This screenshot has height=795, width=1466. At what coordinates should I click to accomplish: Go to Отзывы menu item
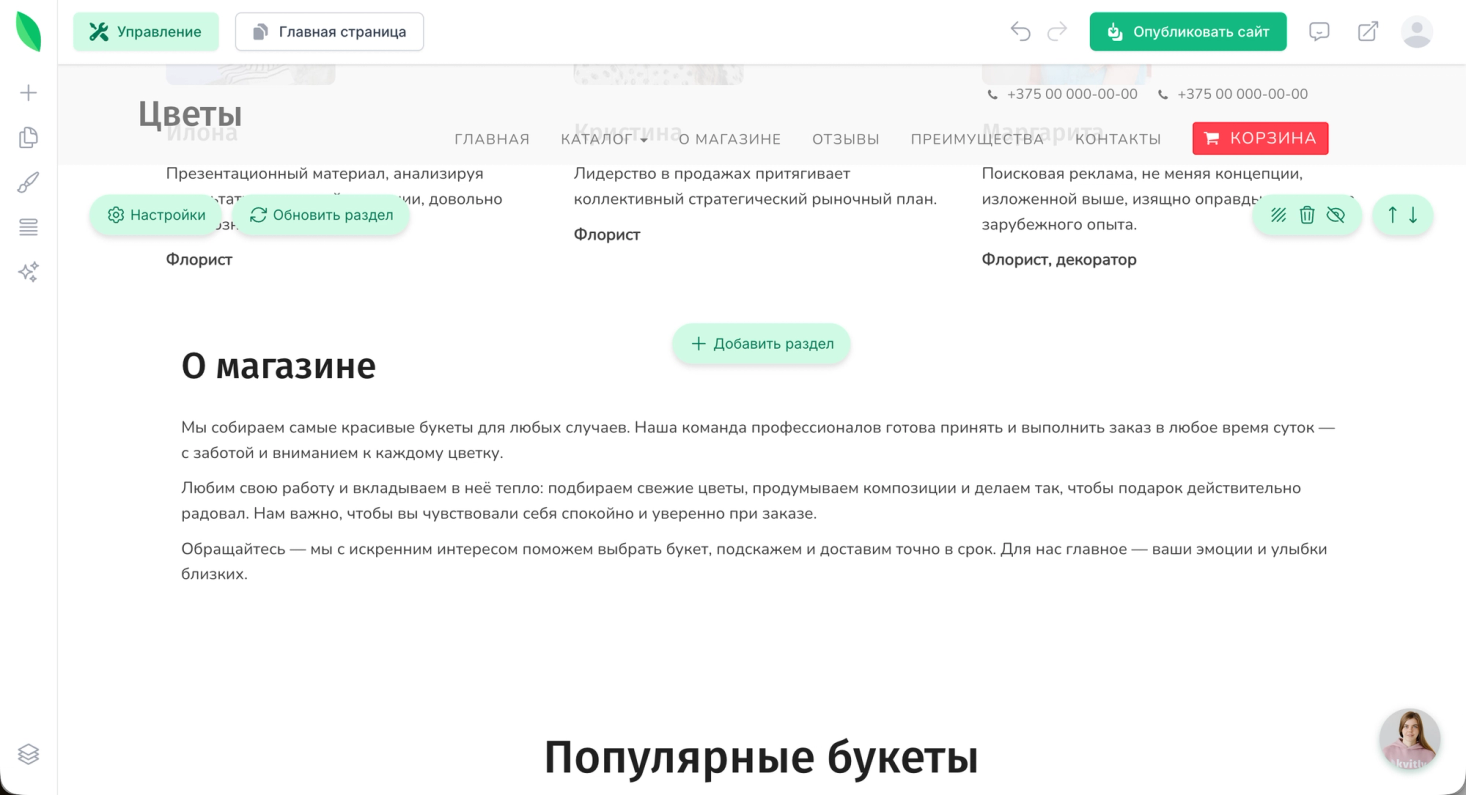point(846,139)
